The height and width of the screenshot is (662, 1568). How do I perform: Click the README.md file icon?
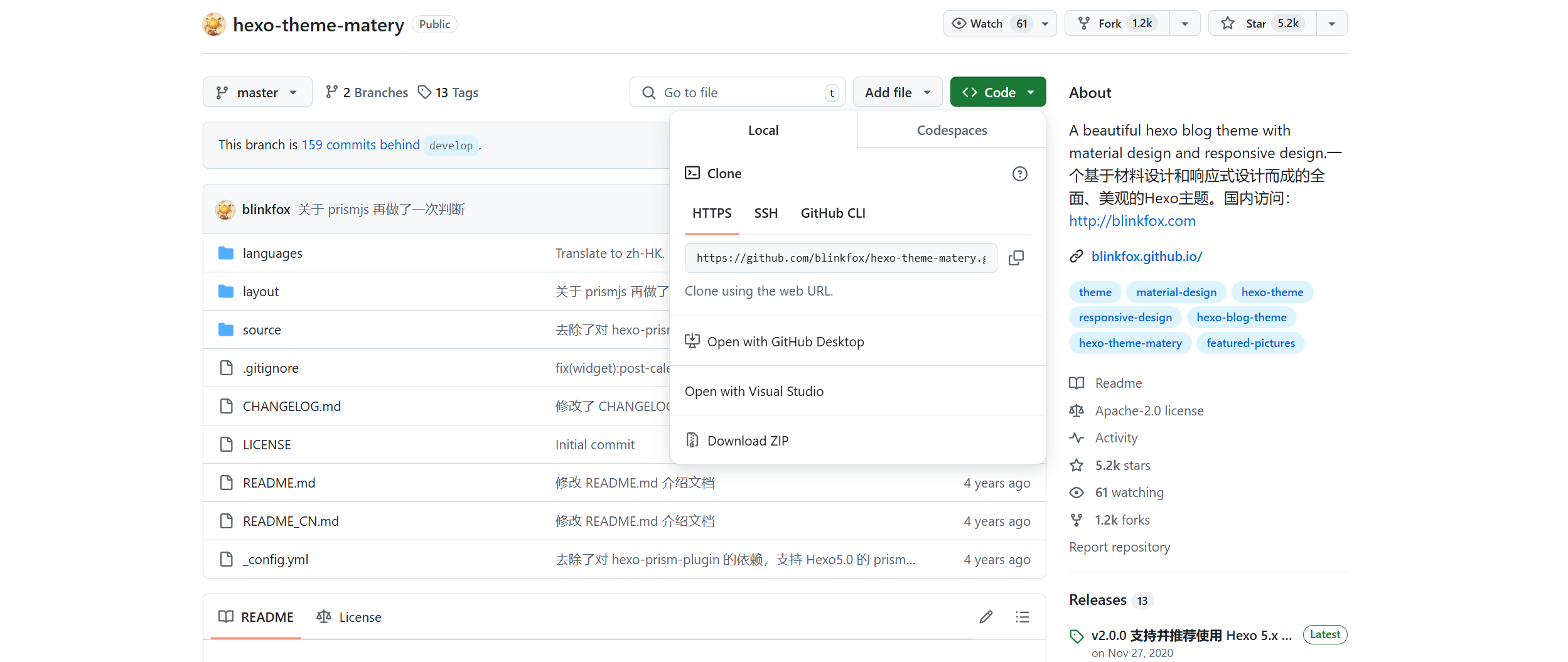point(226,483)
